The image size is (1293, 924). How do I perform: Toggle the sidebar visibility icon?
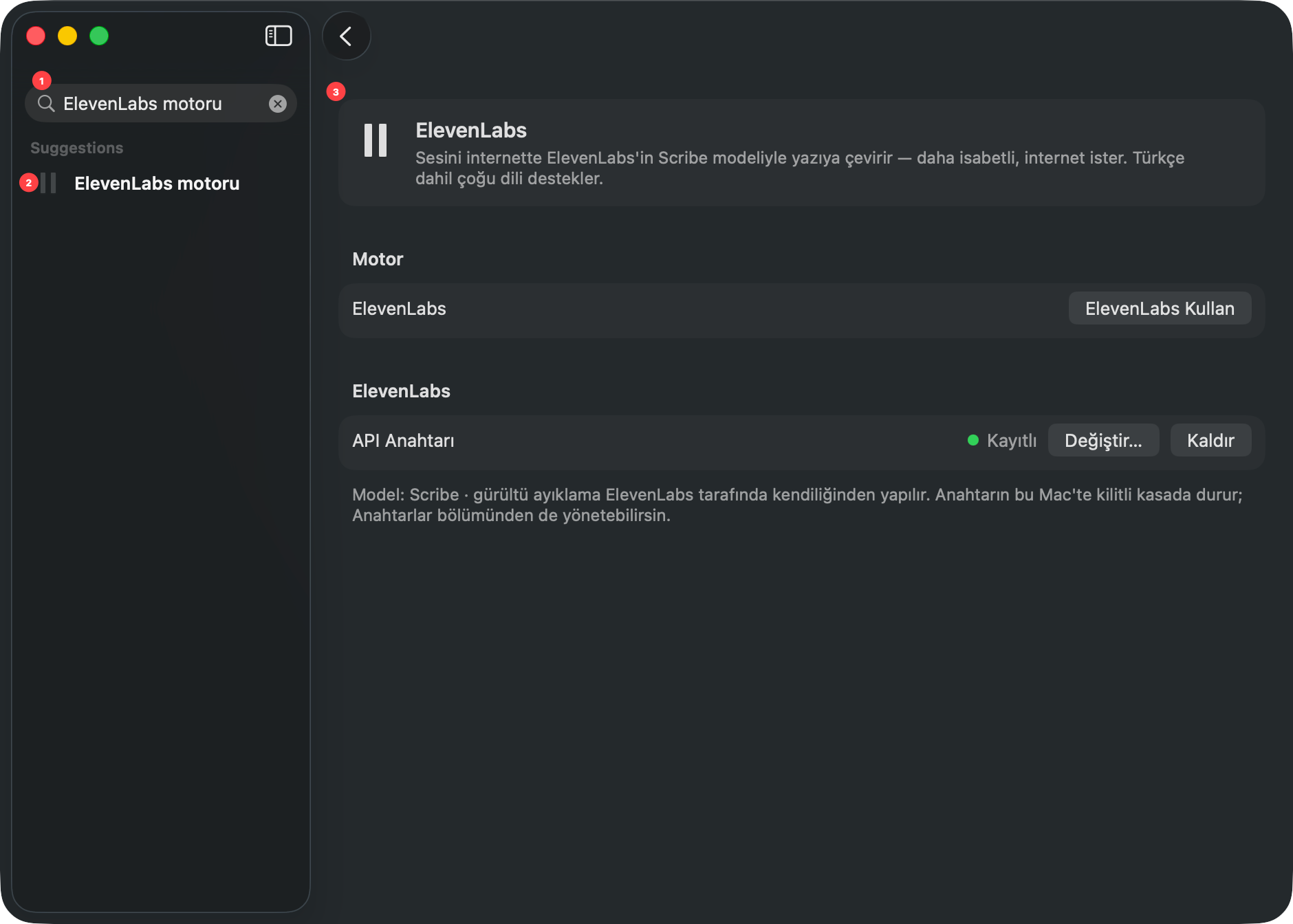[279, 36]
